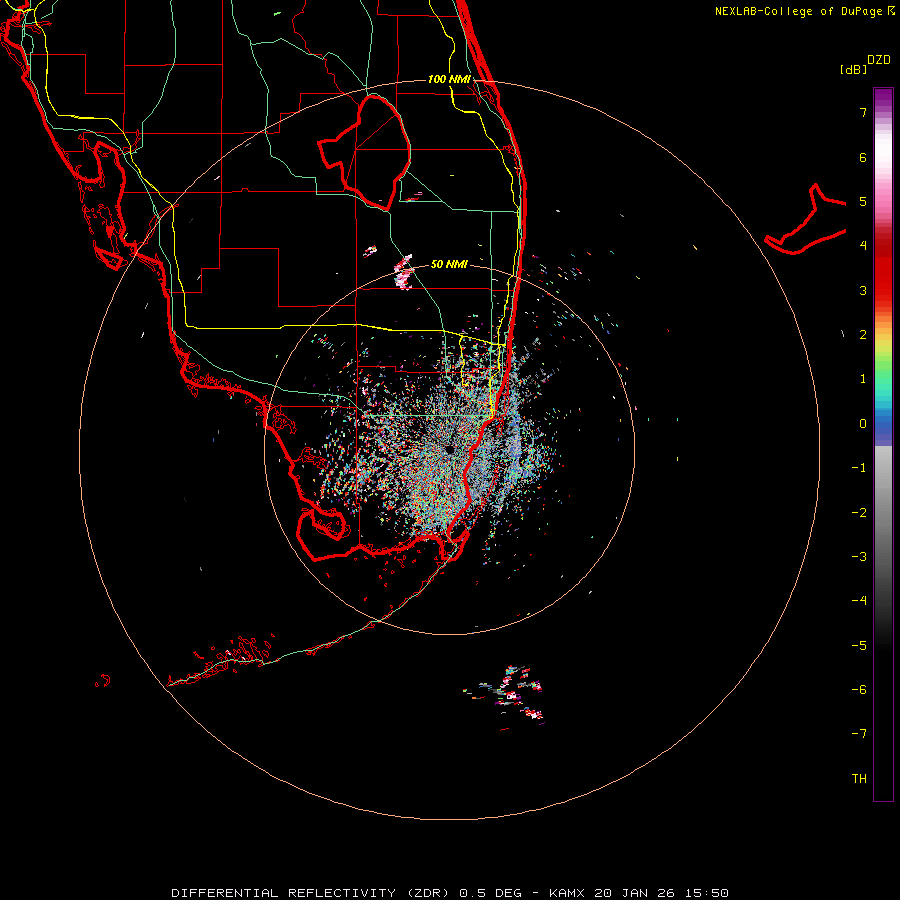Image resolution: width=900 pixels, height=900 pixels.
Task: Click the -2 tick on the scale
Action: click(x=859, y=513)
